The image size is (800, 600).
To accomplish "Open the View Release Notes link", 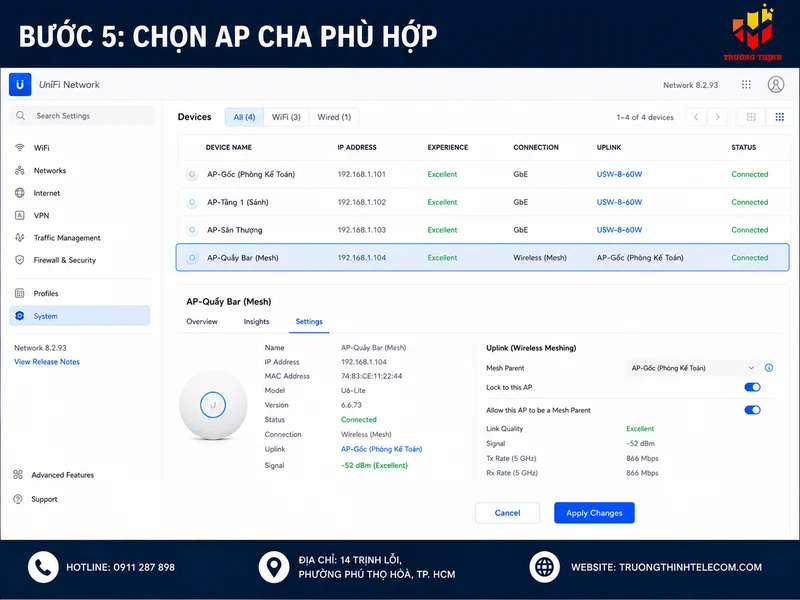I will pyautogui.click(x=47, y=362).
